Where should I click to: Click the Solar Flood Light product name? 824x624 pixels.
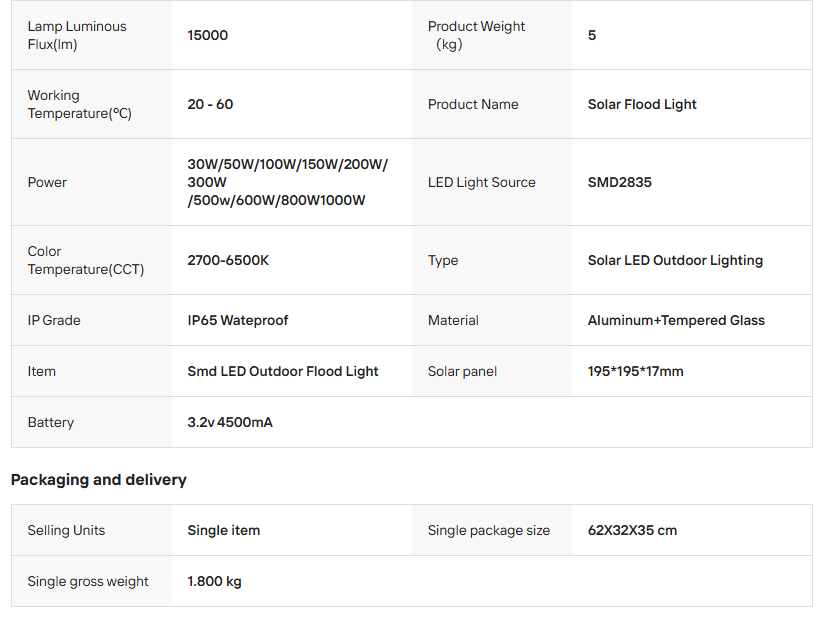(x=642, y=104)
